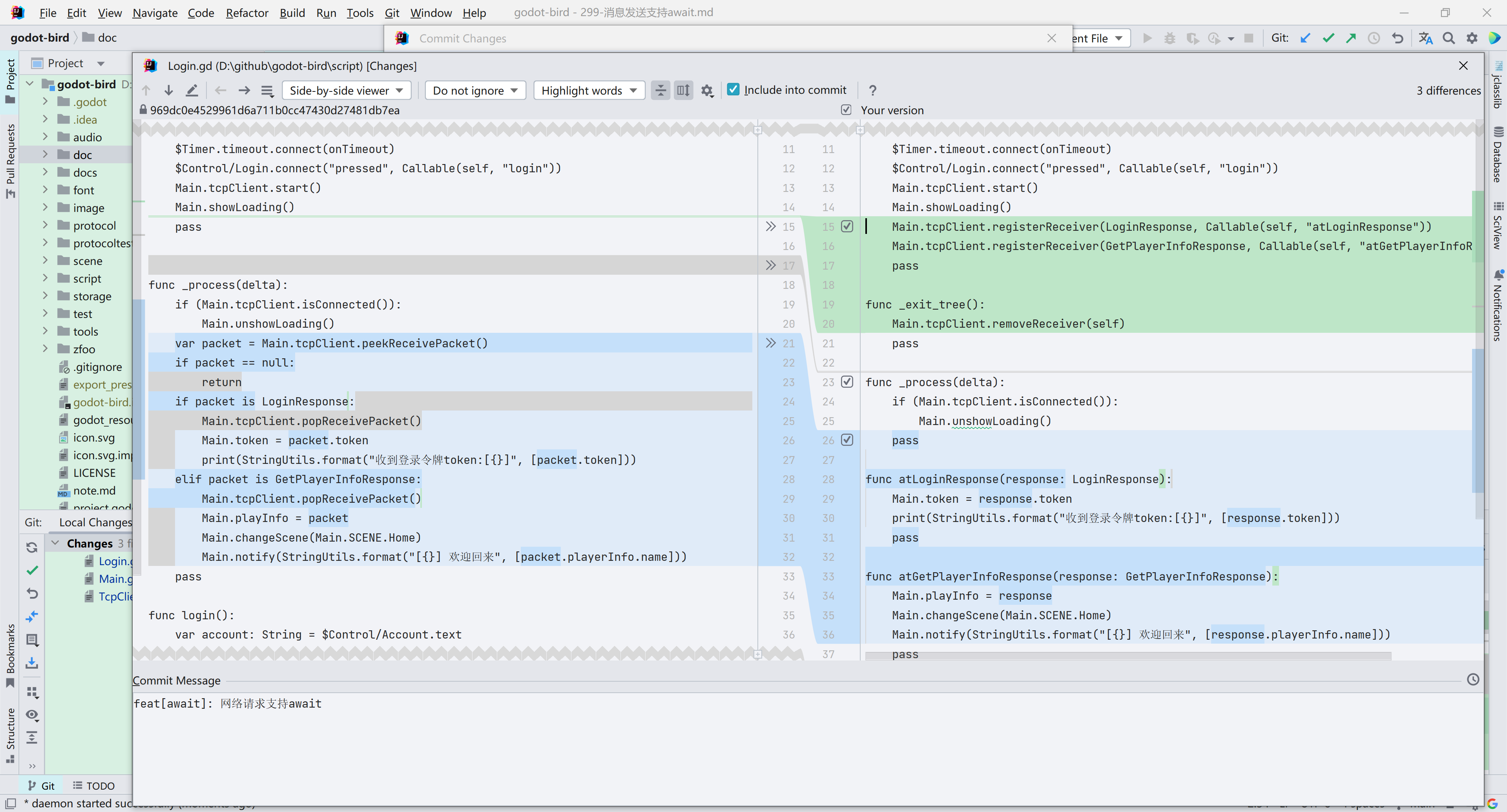The height and width of the screenshot is (812, 1507).
Task: Click Git commit checkmark in main toolbar
Action: 1328,38
